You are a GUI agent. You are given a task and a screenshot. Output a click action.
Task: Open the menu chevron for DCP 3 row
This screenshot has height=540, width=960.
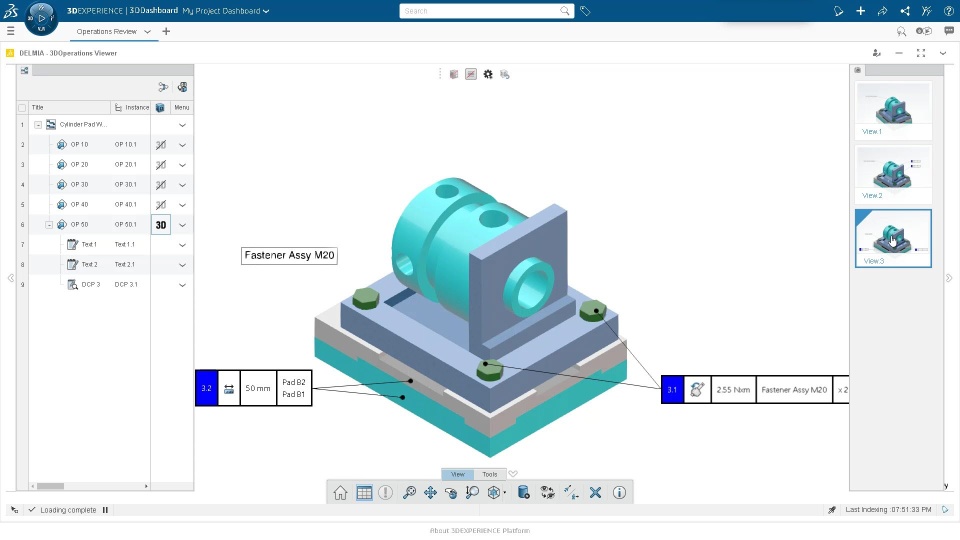coord(182,285)
